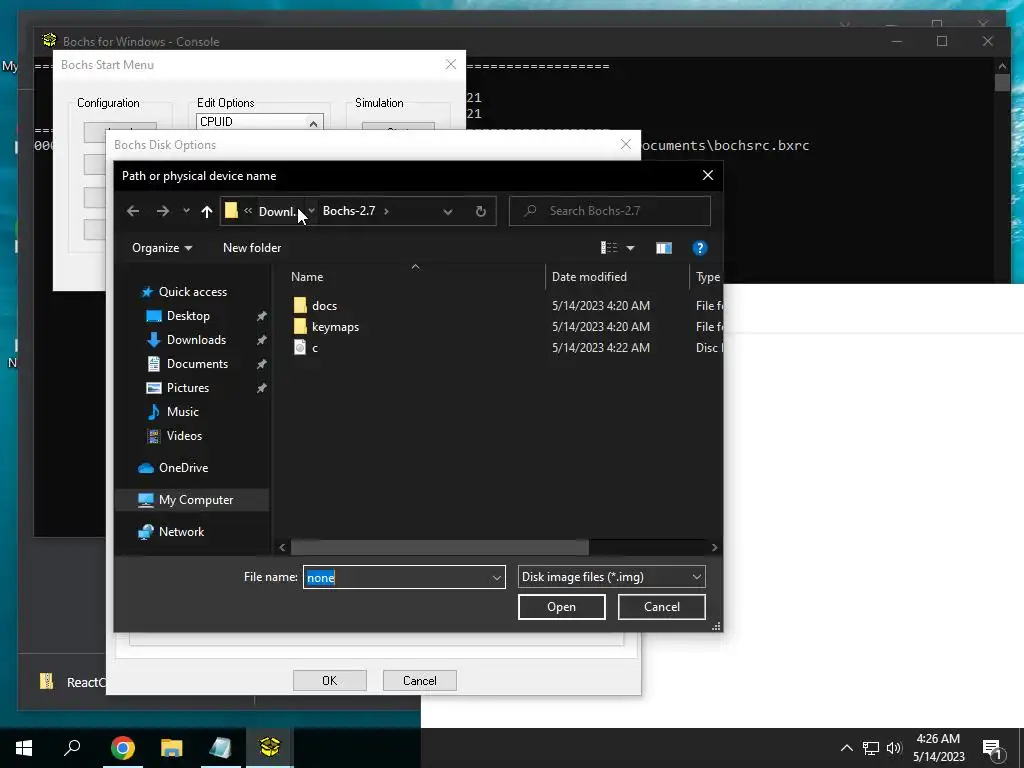Open the volume speaker tray icon

tap(894, 748)
